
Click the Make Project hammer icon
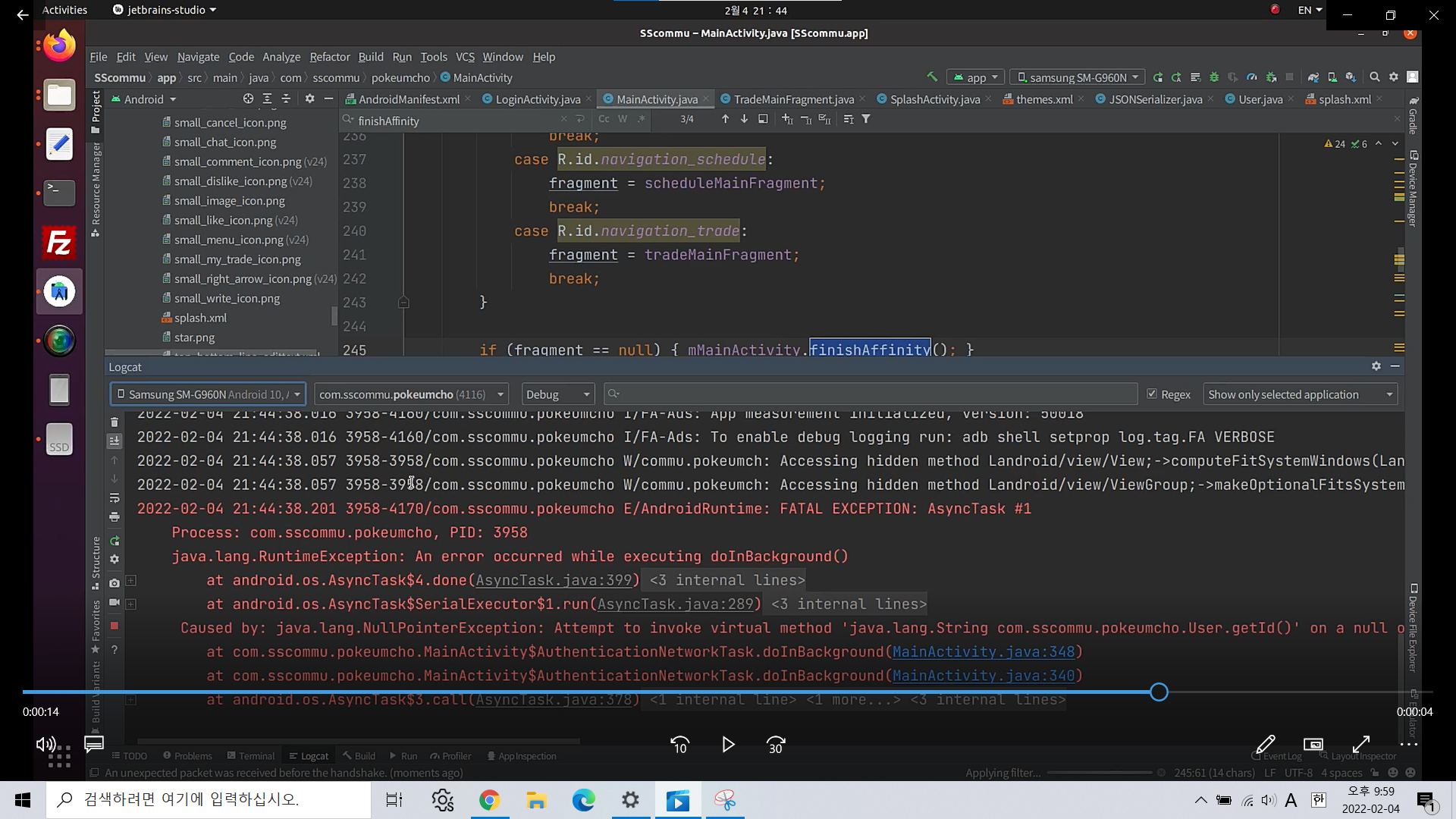click(x=932, y=77)
